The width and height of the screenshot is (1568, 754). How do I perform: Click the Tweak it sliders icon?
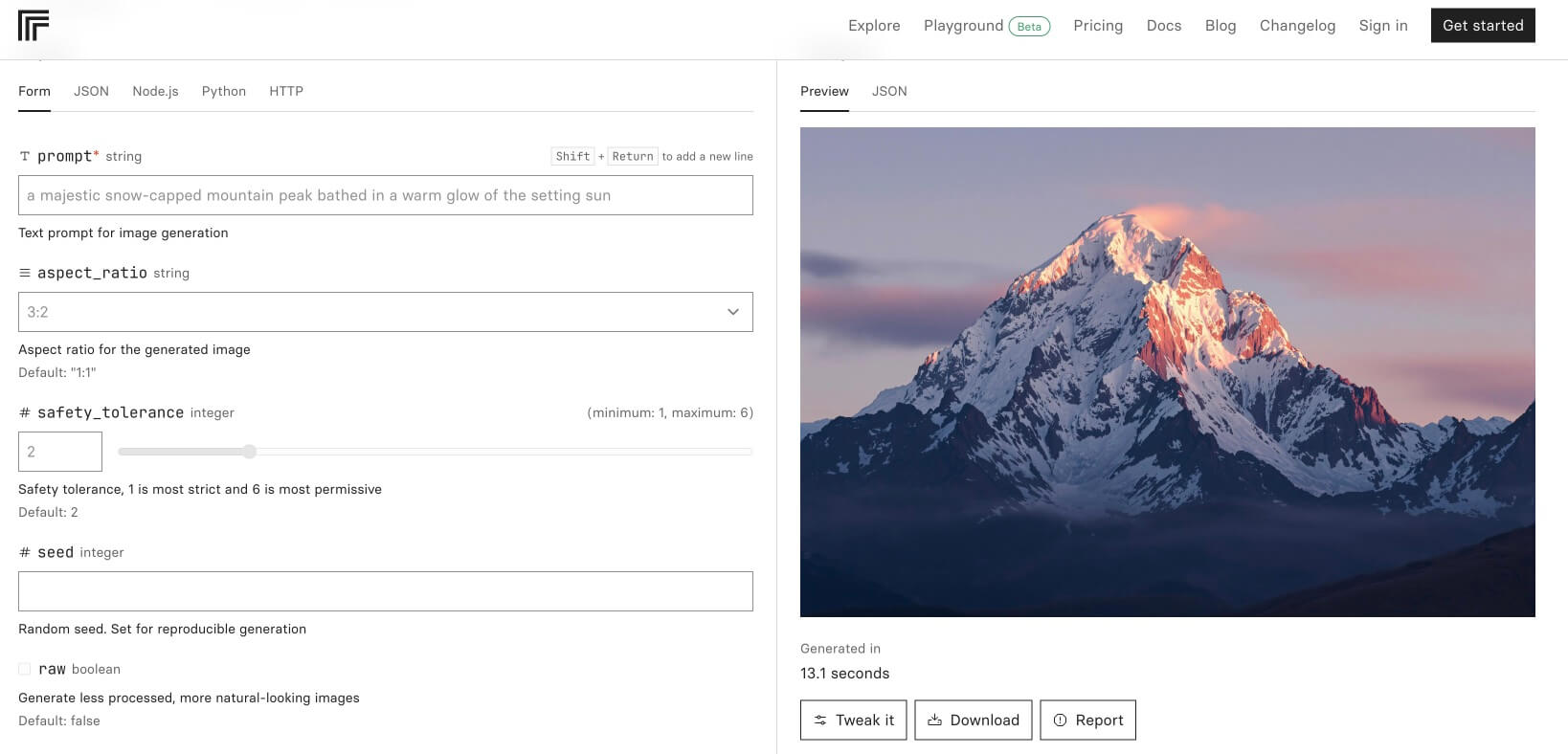(x=820, y=721)
